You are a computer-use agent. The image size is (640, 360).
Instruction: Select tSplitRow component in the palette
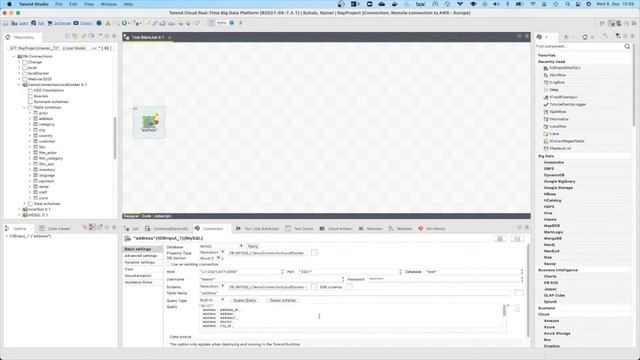558,112
